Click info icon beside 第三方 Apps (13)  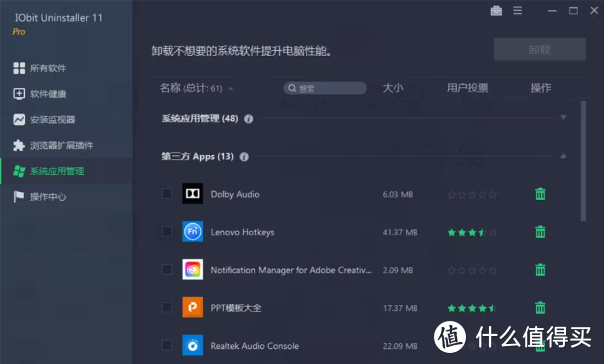pos(244,156)
